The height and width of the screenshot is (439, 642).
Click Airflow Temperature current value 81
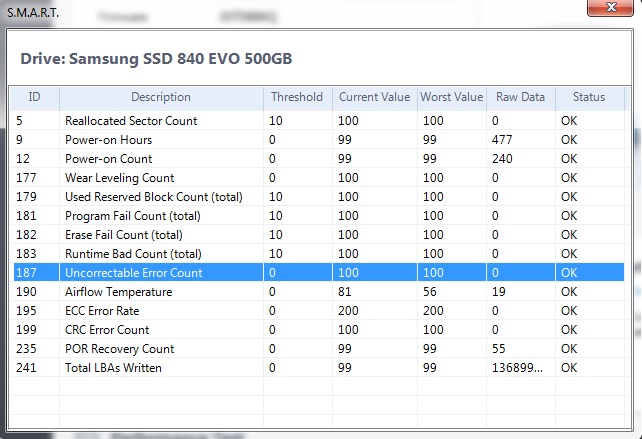click(344, 292)
